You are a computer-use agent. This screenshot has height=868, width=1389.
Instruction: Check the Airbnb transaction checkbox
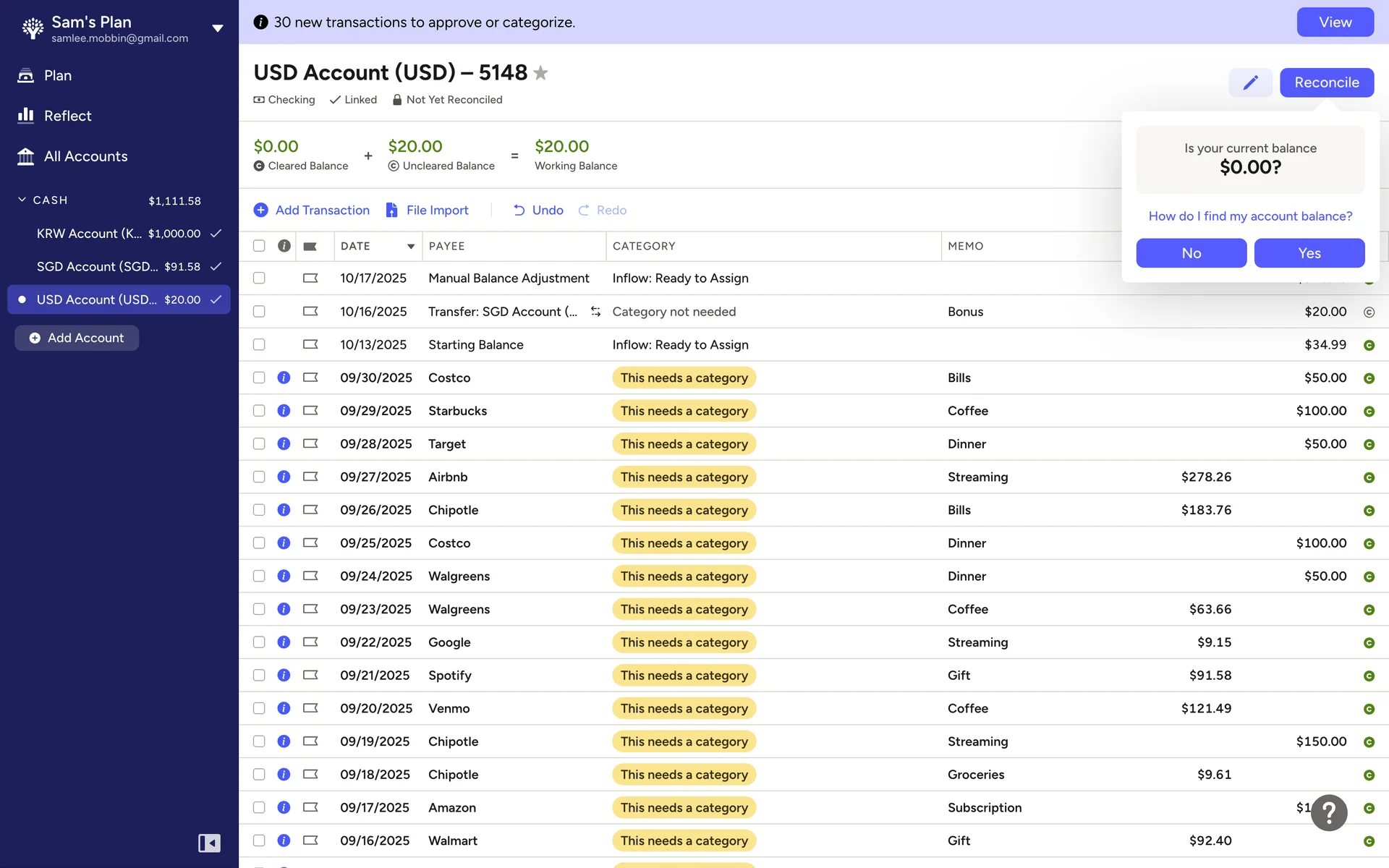[259, 477]
